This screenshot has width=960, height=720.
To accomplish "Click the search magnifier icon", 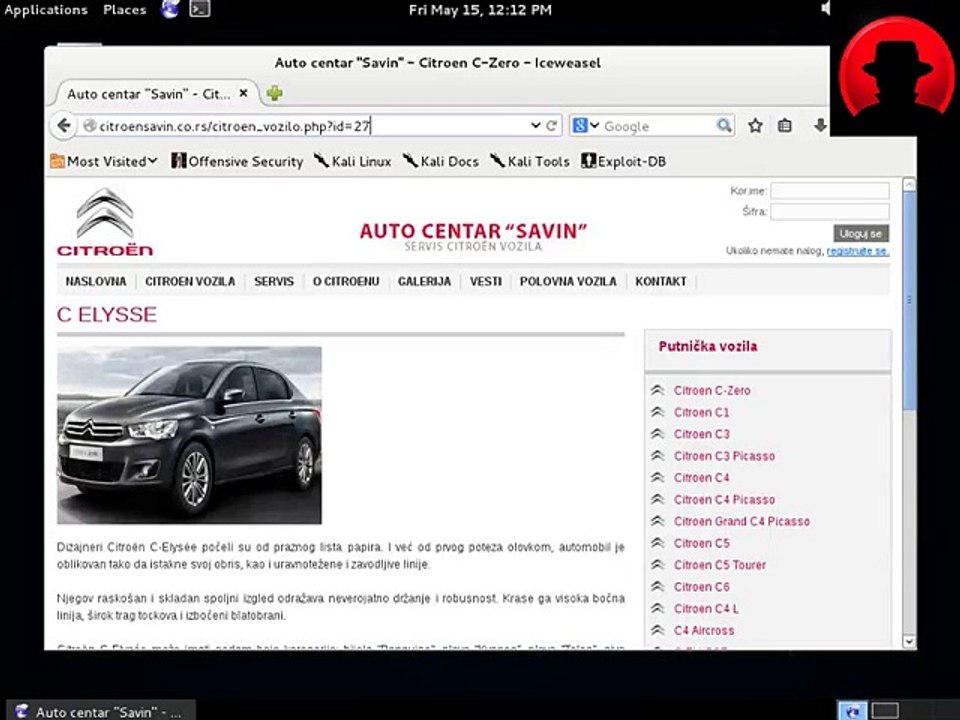I will [724, 126].
